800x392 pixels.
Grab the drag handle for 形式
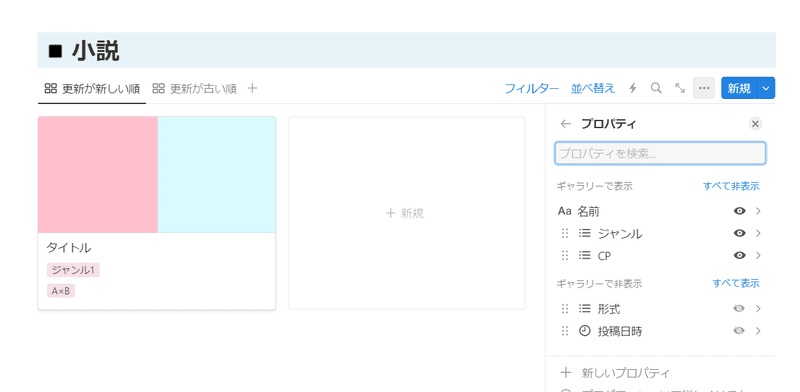(565, 309)
